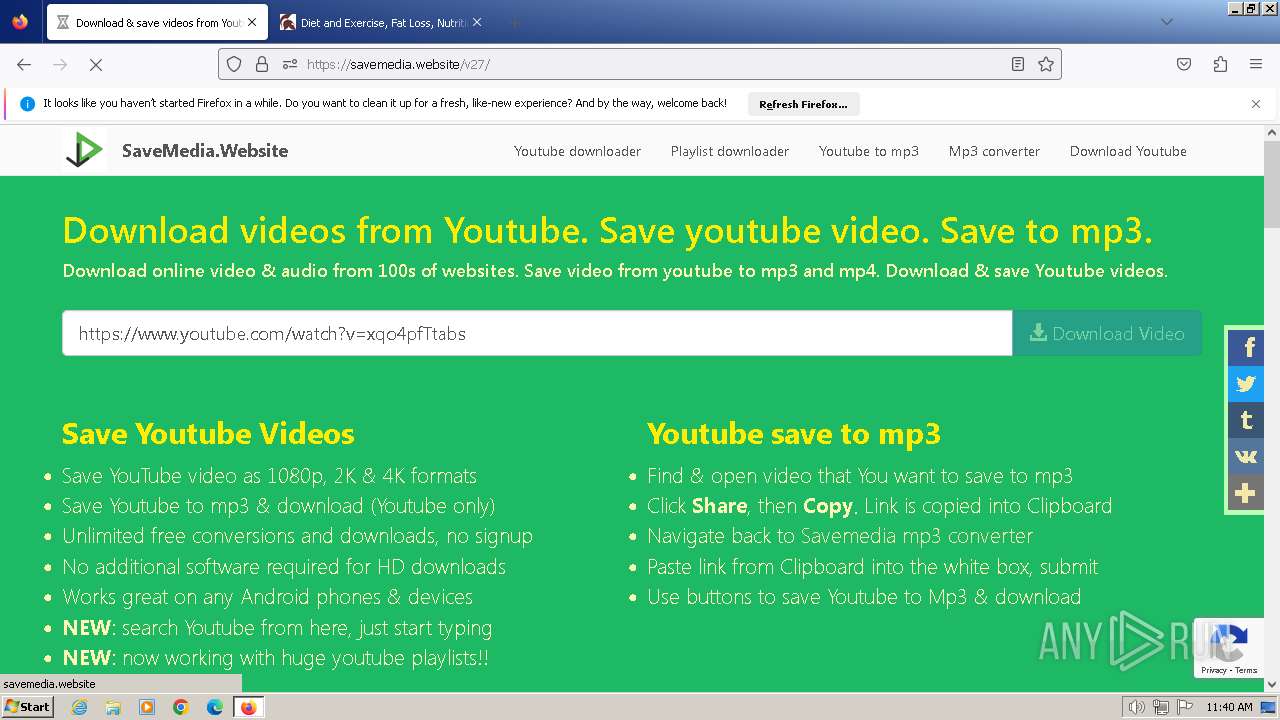This screenshot has height=720, width=1280.
Task: Open Internet Explorer from the taskbar
Action: (80, 707)
